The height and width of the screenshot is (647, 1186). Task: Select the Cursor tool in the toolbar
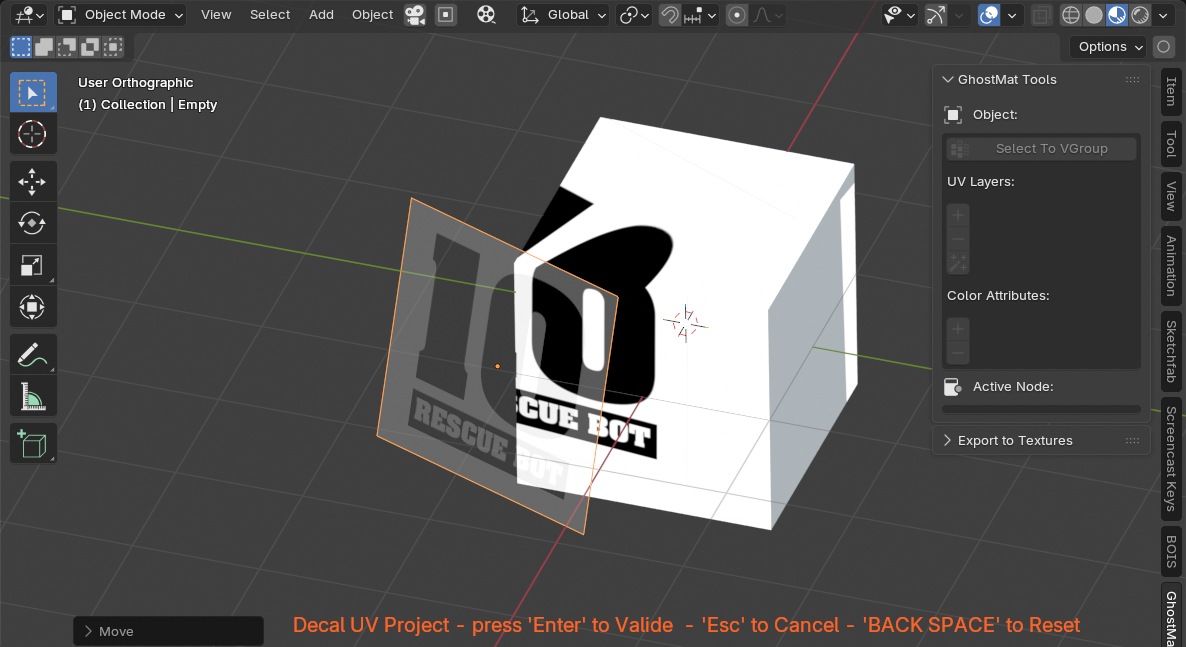point(32,134)
